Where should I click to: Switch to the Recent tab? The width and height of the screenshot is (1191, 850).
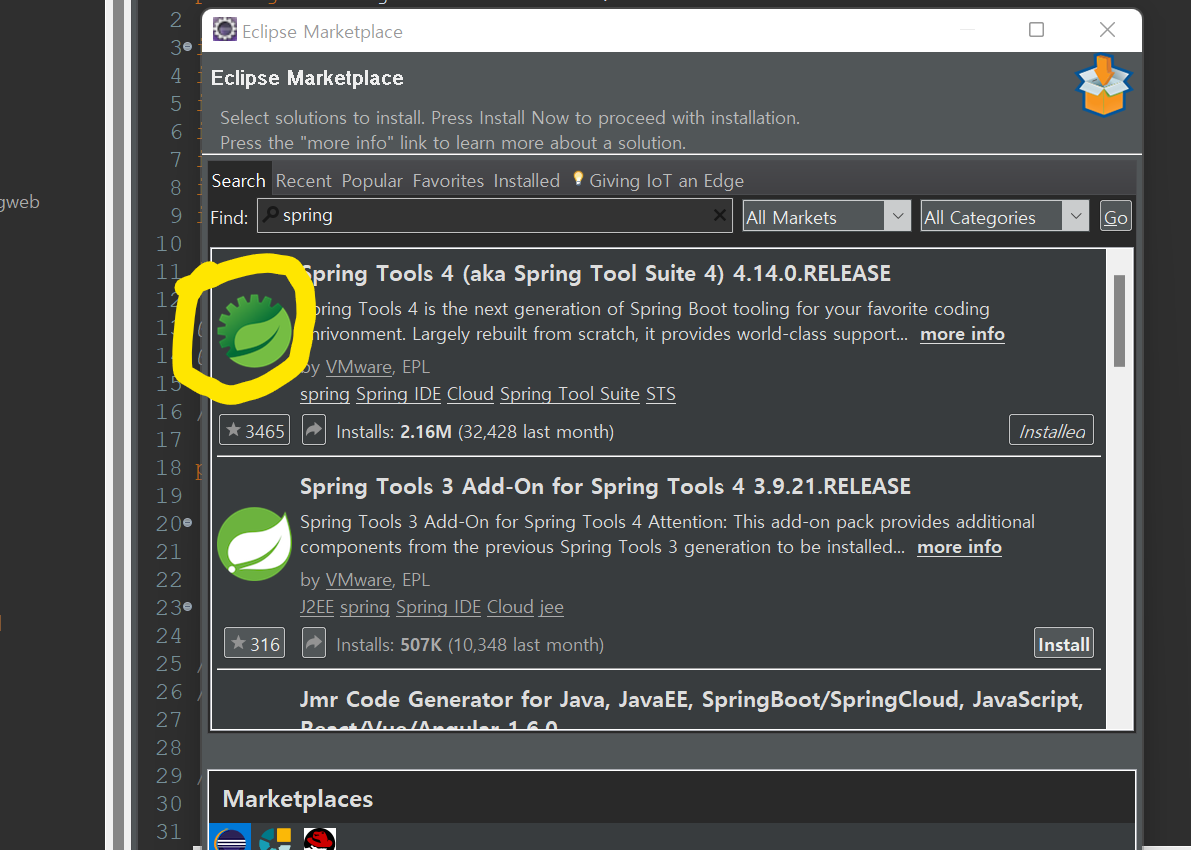point(303,181)
